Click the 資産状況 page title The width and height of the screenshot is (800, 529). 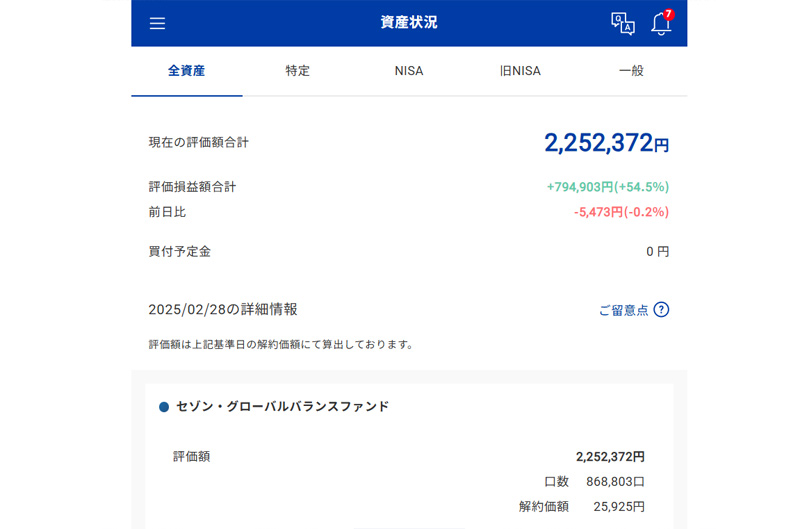click(409, 22)
